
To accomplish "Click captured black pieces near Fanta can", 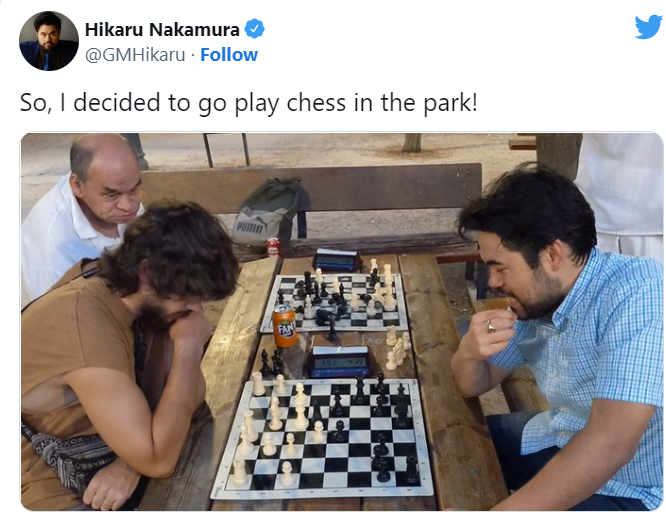I will tap(272, 363).
